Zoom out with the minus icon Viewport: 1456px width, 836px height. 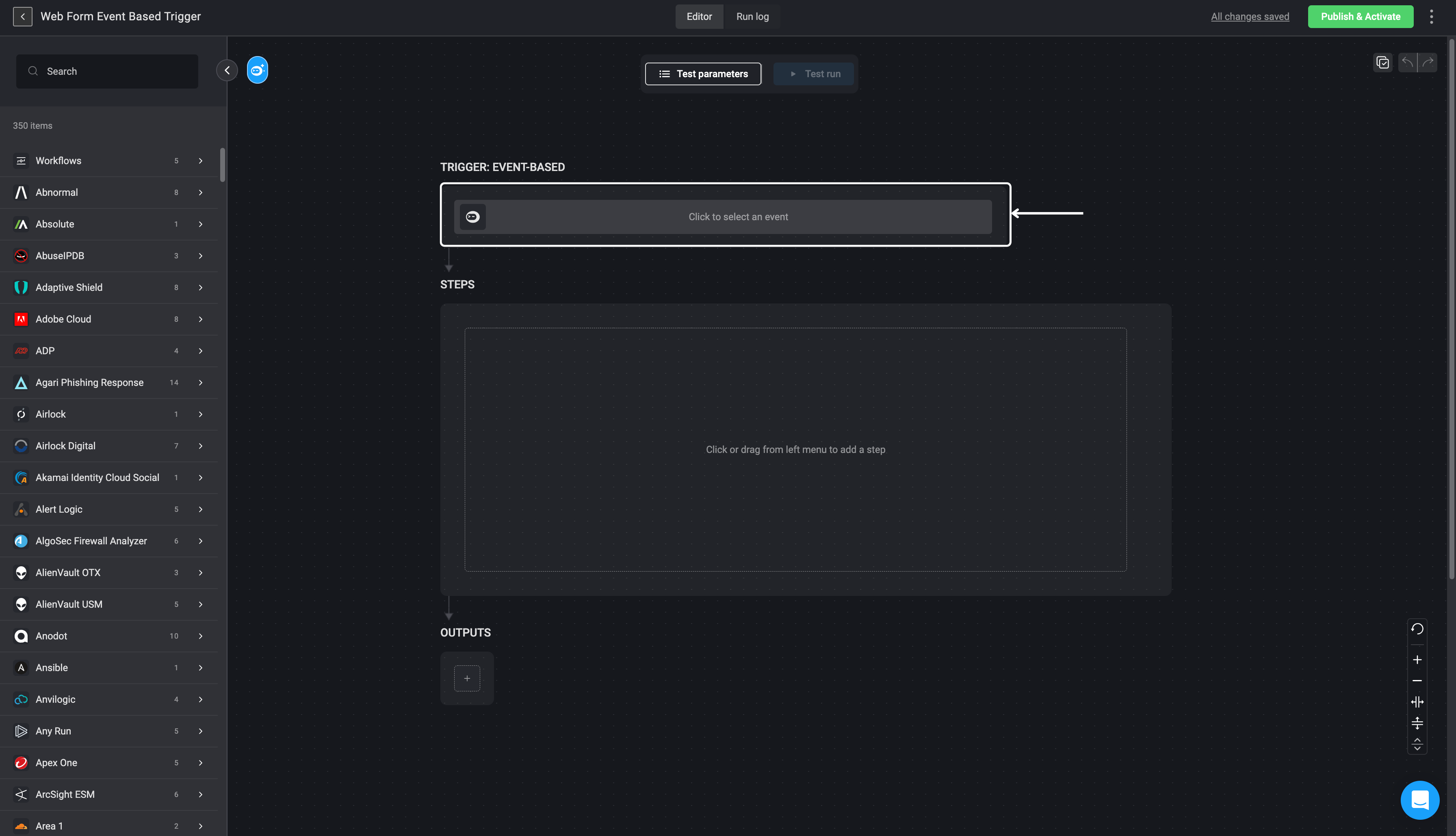point(1417,681)
